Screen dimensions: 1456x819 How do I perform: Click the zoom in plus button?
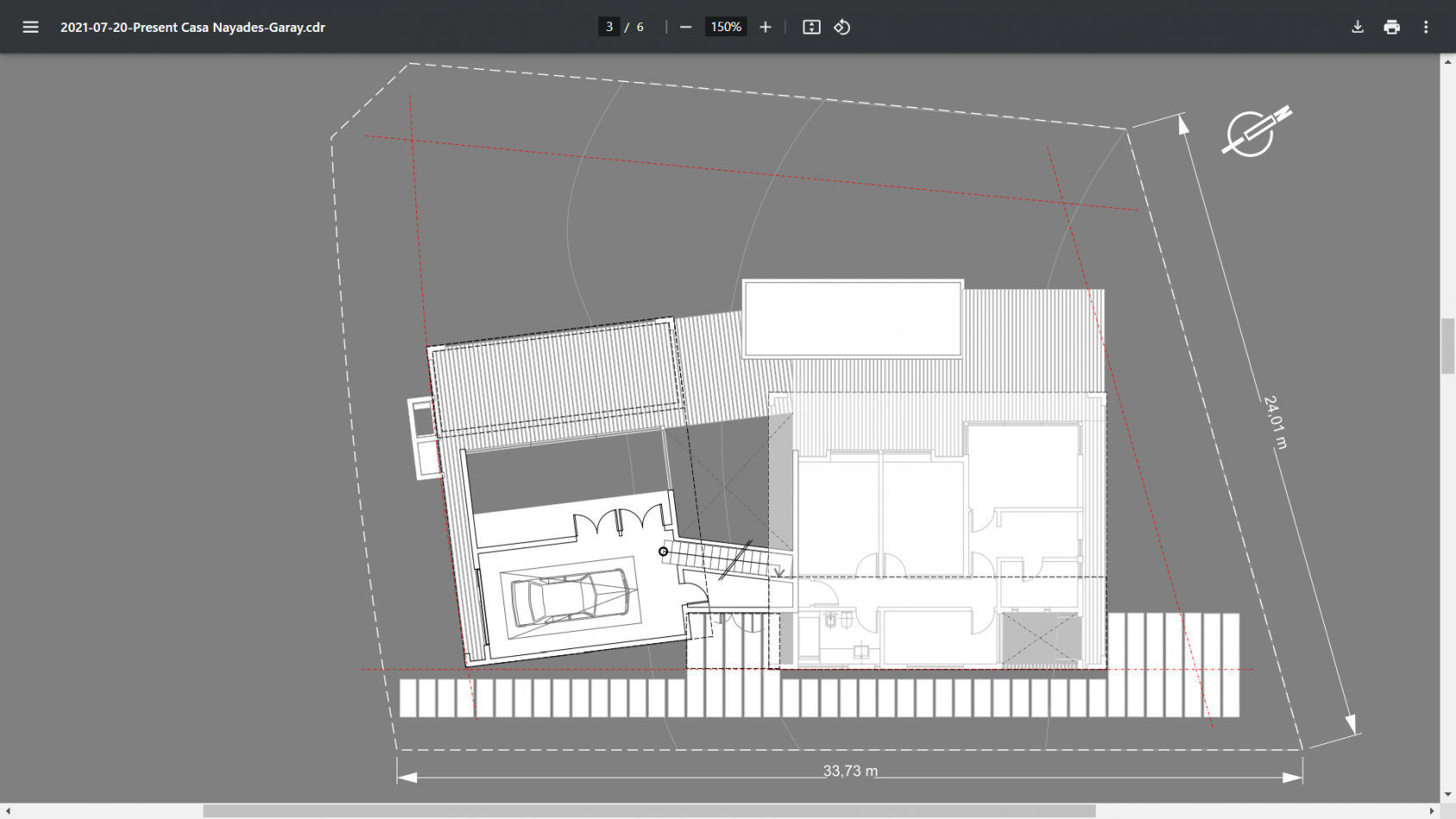765,27
